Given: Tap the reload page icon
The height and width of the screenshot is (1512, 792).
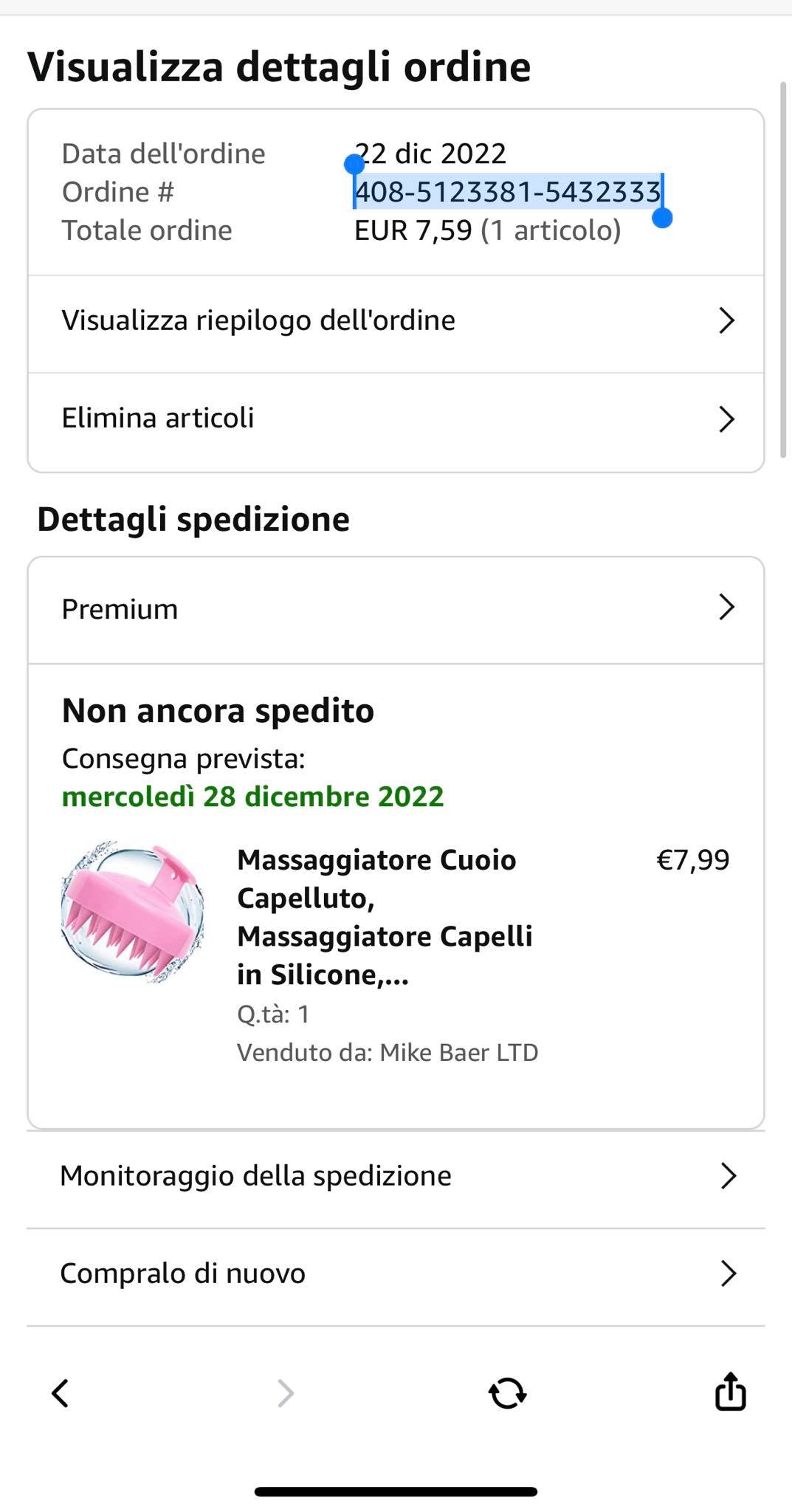Looking at the screenshot, I should click(508, 1393).
